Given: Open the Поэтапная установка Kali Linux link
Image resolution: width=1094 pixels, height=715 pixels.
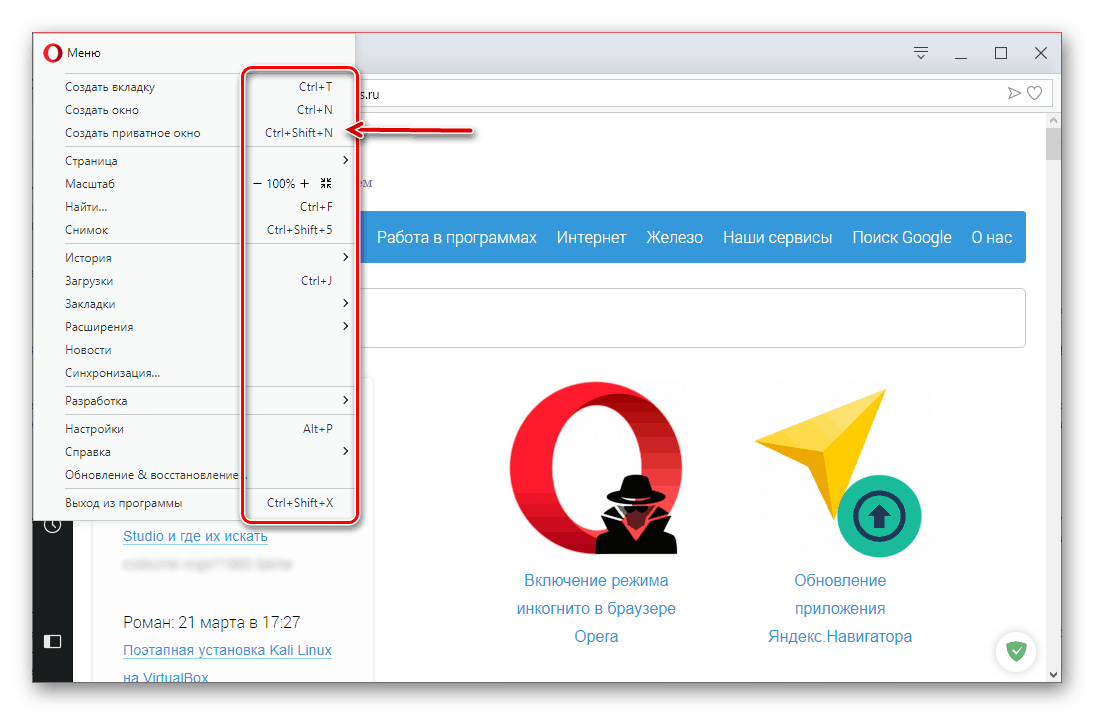Looking at the screenshot, I should point(227,650).
